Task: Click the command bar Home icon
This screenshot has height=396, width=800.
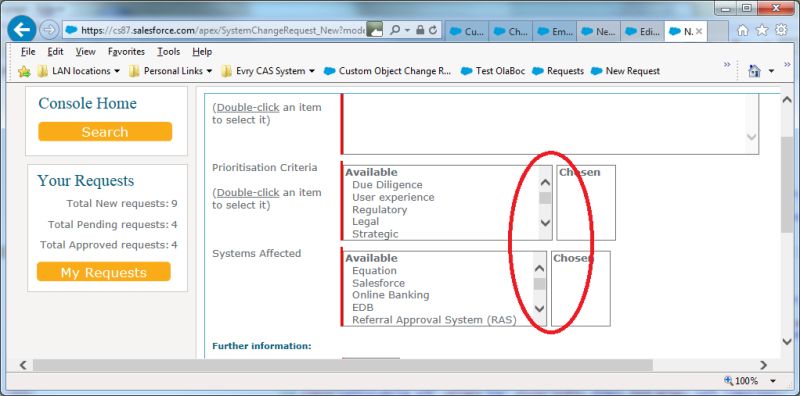Action: click(x=755, y=71)
